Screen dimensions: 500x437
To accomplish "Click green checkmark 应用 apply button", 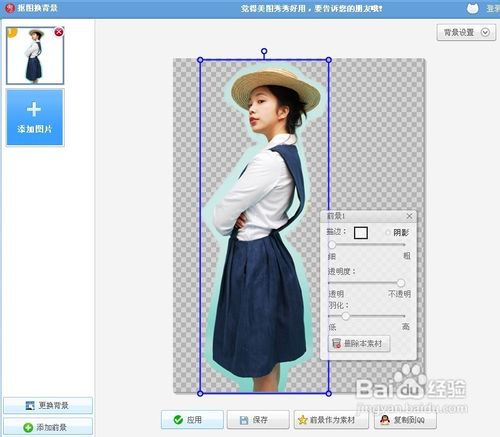I will 192,420.
